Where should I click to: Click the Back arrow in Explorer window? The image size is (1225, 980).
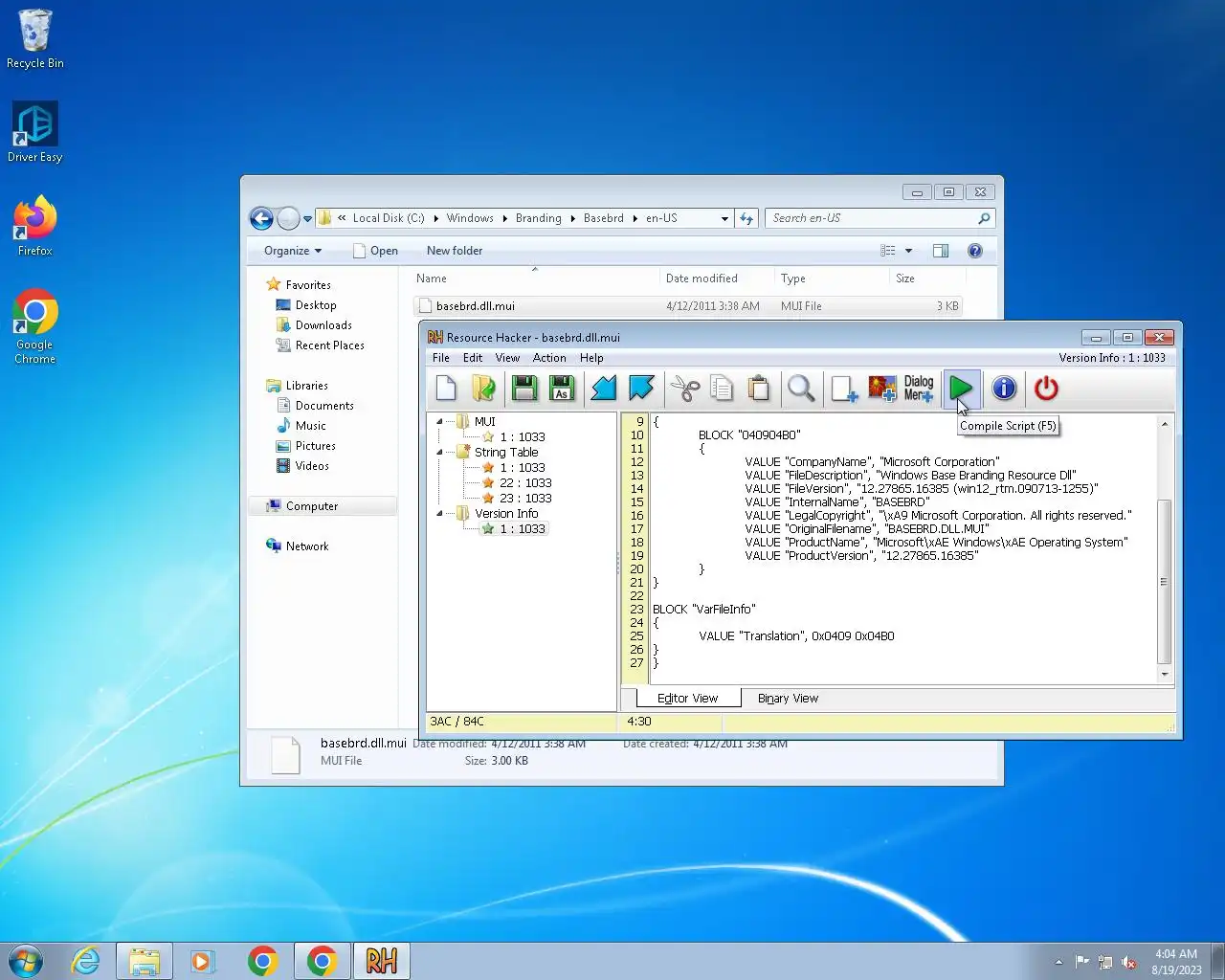point(261,218)
